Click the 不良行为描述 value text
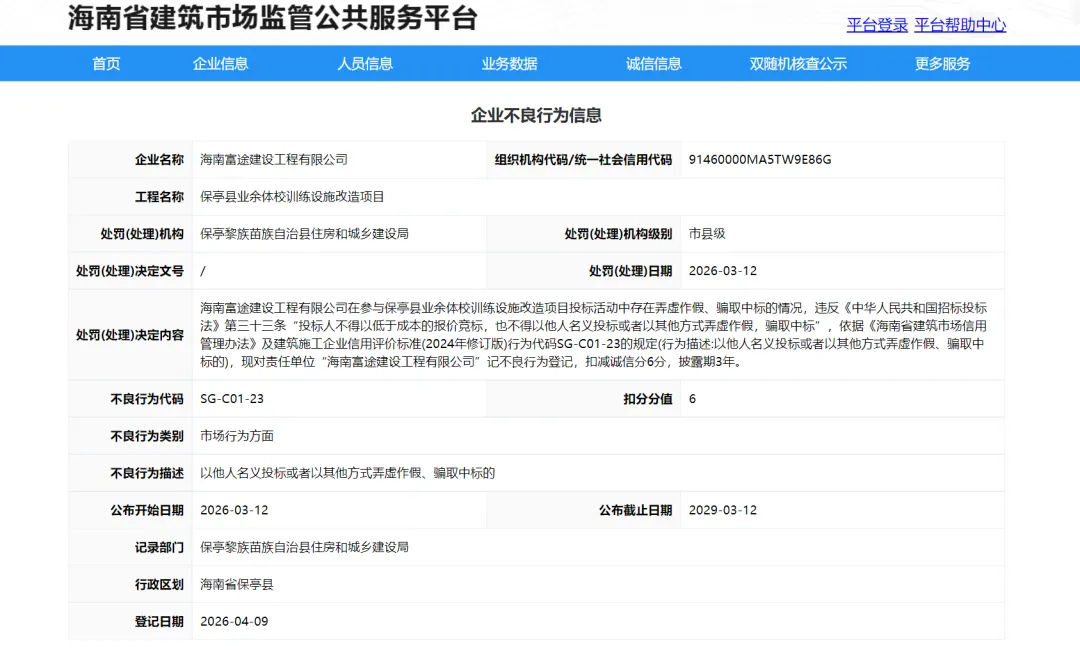The width and height of the screenshot is (1080, 650). 347,473
